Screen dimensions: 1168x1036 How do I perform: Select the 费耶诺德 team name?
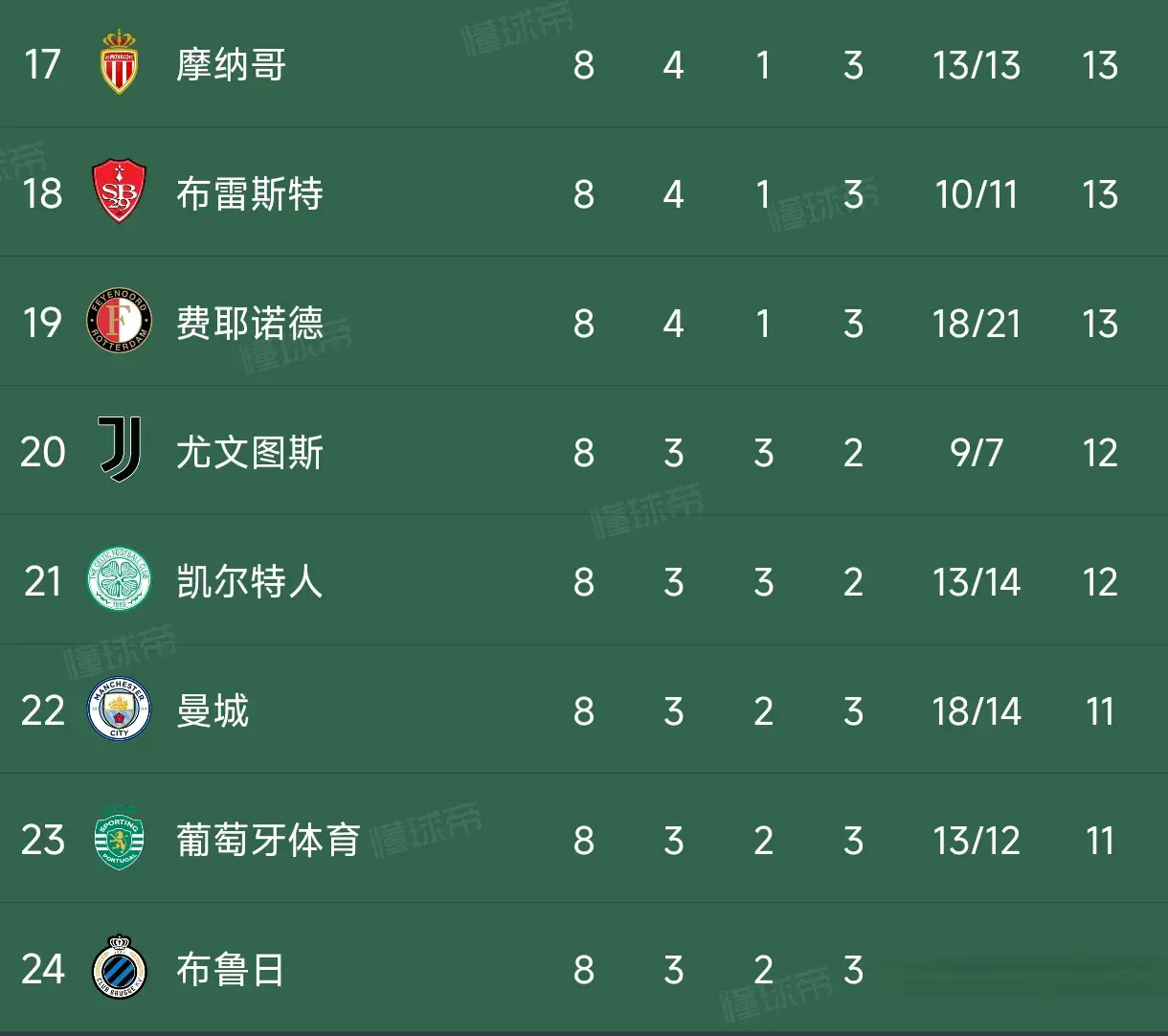click(x=250, y=324)
